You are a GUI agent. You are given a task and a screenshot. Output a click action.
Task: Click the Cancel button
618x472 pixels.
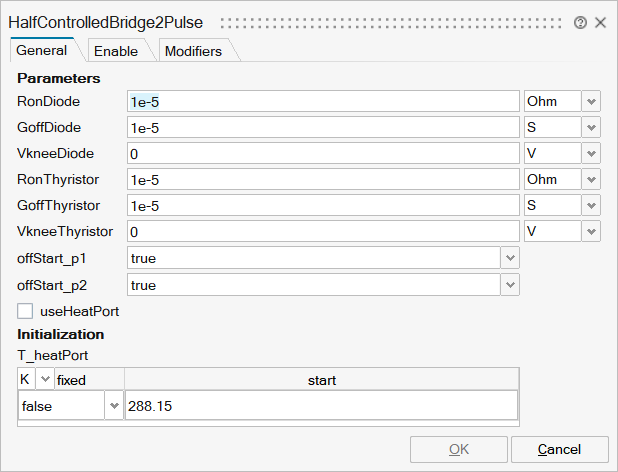coord(559,449)
